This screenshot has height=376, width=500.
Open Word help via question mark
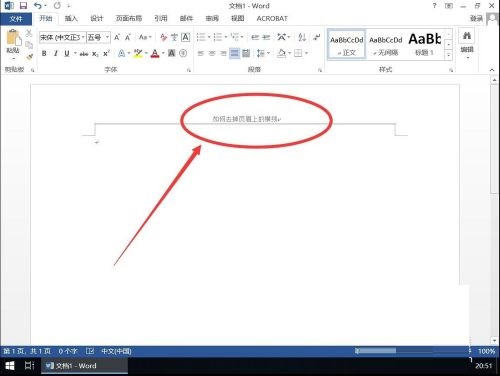coord(434,6)
